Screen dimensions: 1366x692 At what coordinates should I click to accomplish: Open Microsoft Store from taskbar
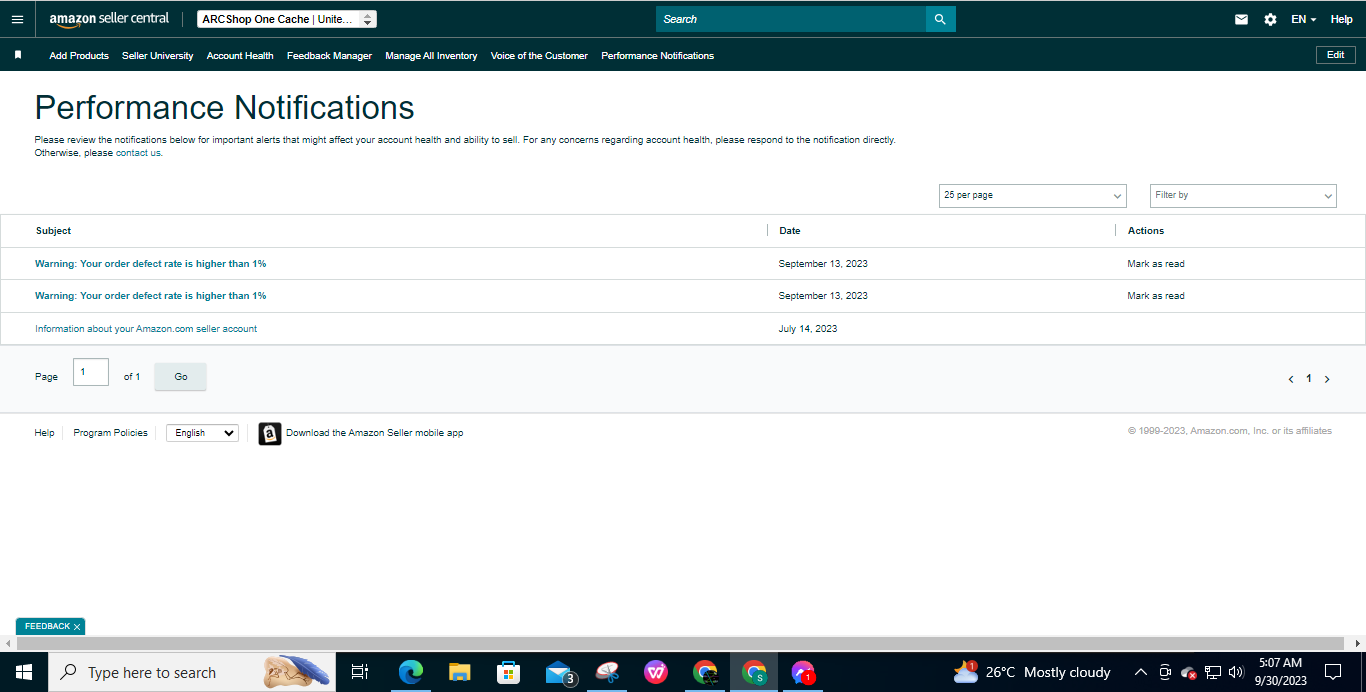[x=508, y=672]
